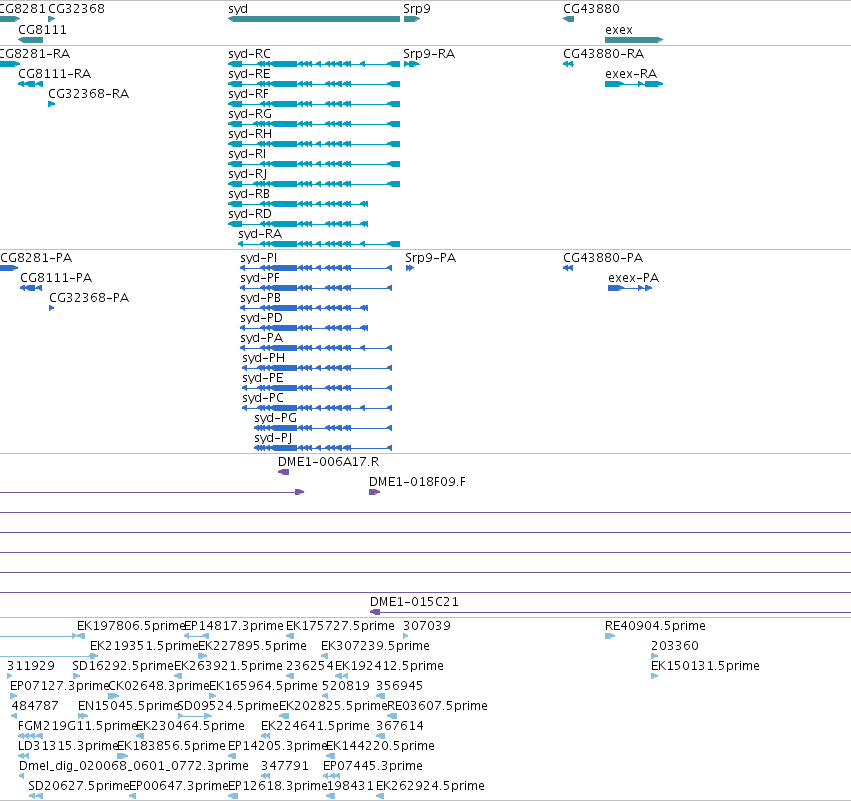Select protein syd-PC
Image resolution: width=851 pixels, height=801 pixels.
pyautogui.click(x=317, y=409)
